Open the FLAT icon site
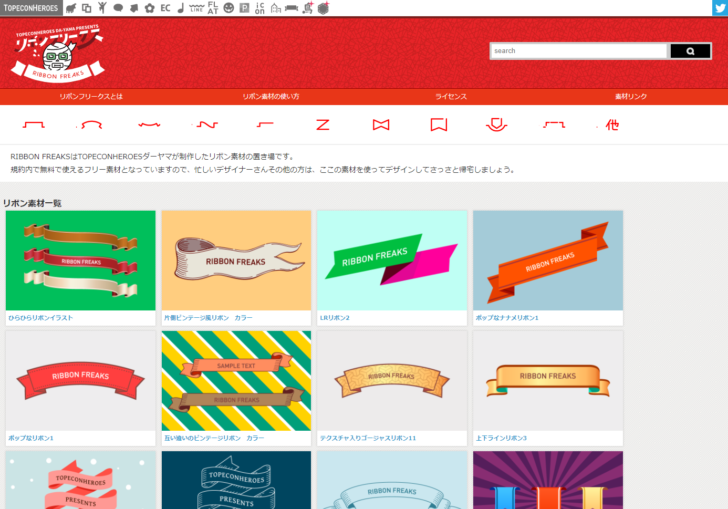Image resolution: width=728 pixels, height=509 pixels. coord(213,8)
